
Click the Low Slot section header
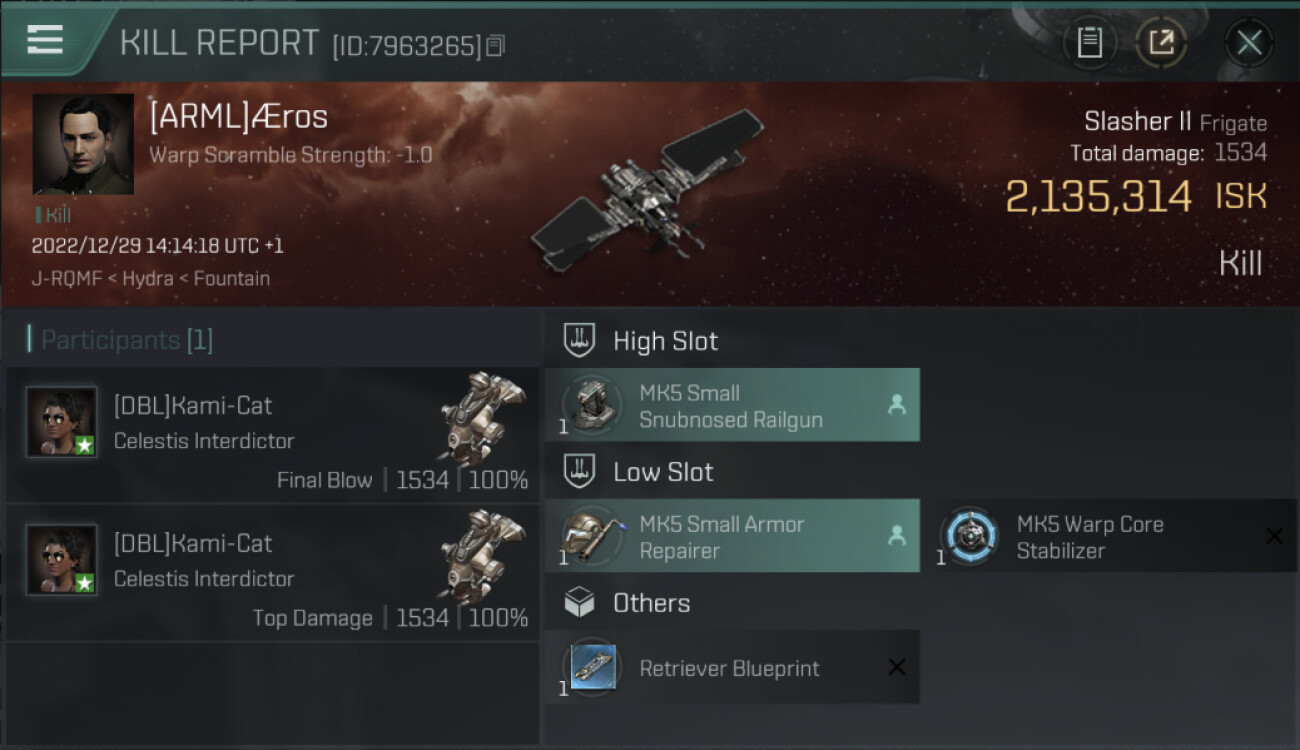pos(663,472)
